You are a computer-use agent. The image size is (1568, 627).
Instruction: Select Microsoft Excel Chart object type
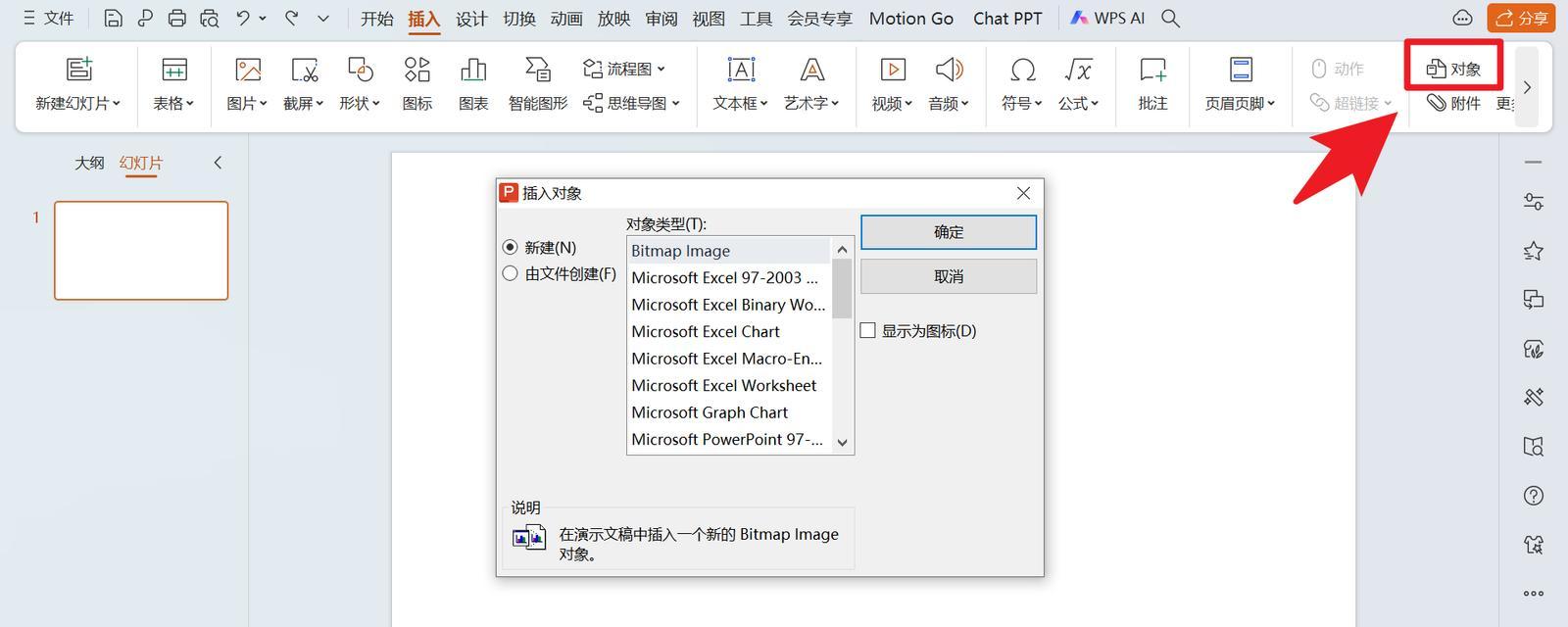click(729, 331)
